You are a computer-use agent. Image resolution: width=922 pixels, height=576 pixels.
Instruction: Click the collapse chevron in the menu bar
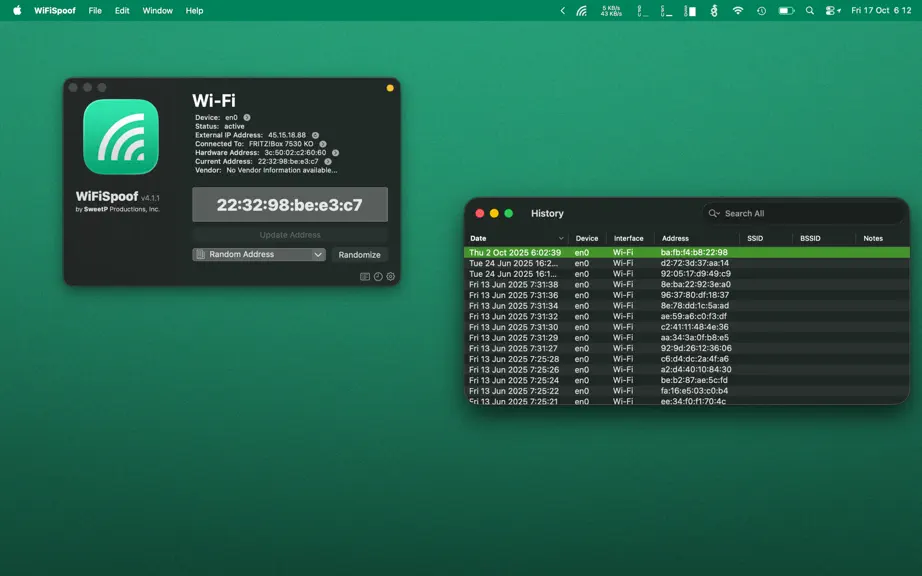[x=563, y=11]
